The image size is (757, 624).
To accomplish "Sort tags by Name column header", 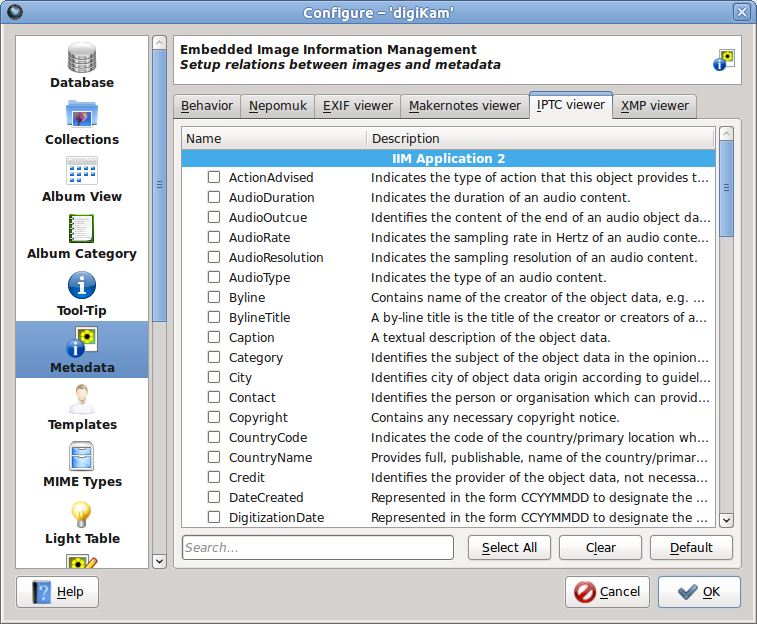I will click(274, 139).
